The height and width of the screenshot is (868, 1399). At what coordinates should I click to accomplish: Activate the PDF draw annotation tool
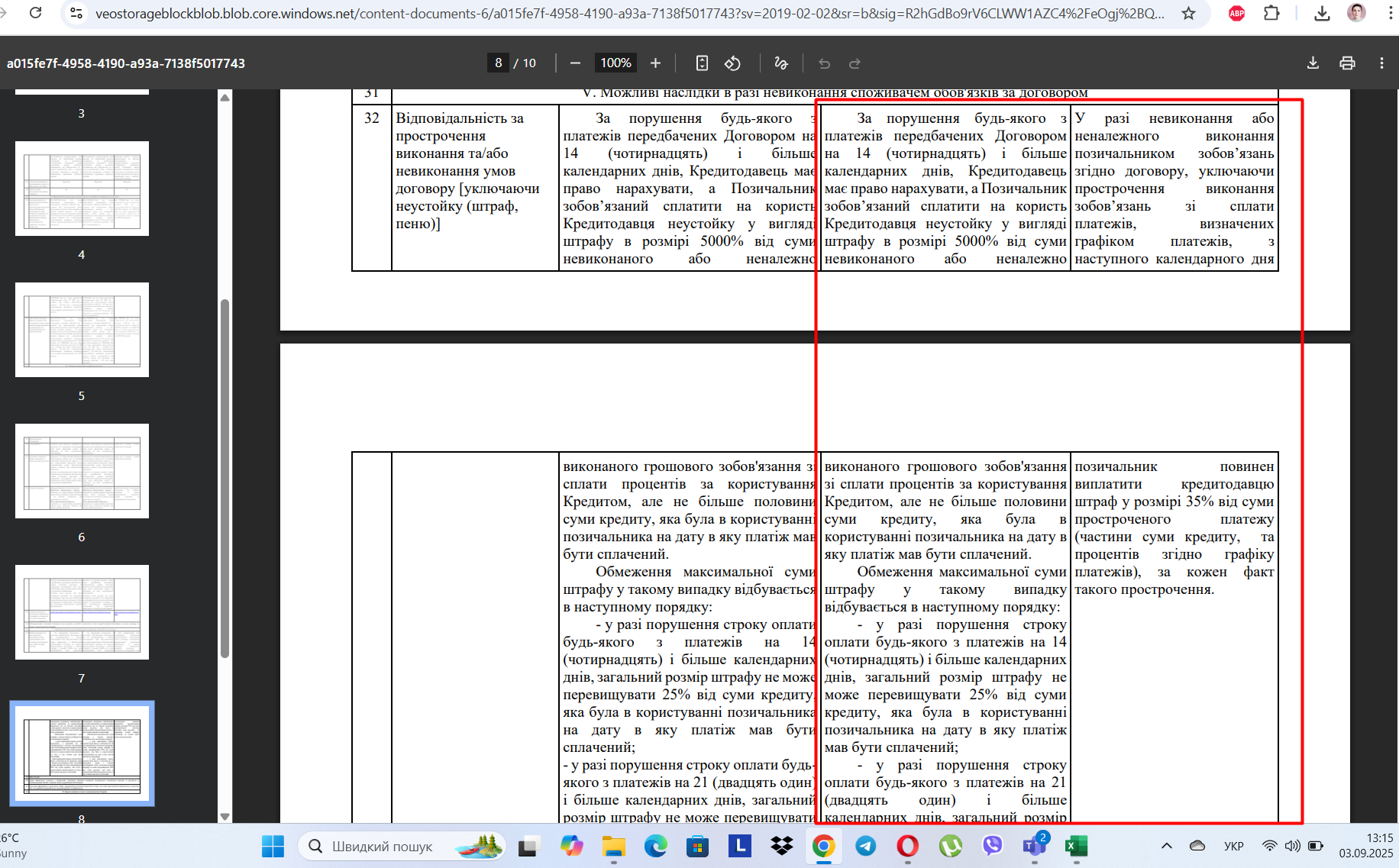[780, 63]
